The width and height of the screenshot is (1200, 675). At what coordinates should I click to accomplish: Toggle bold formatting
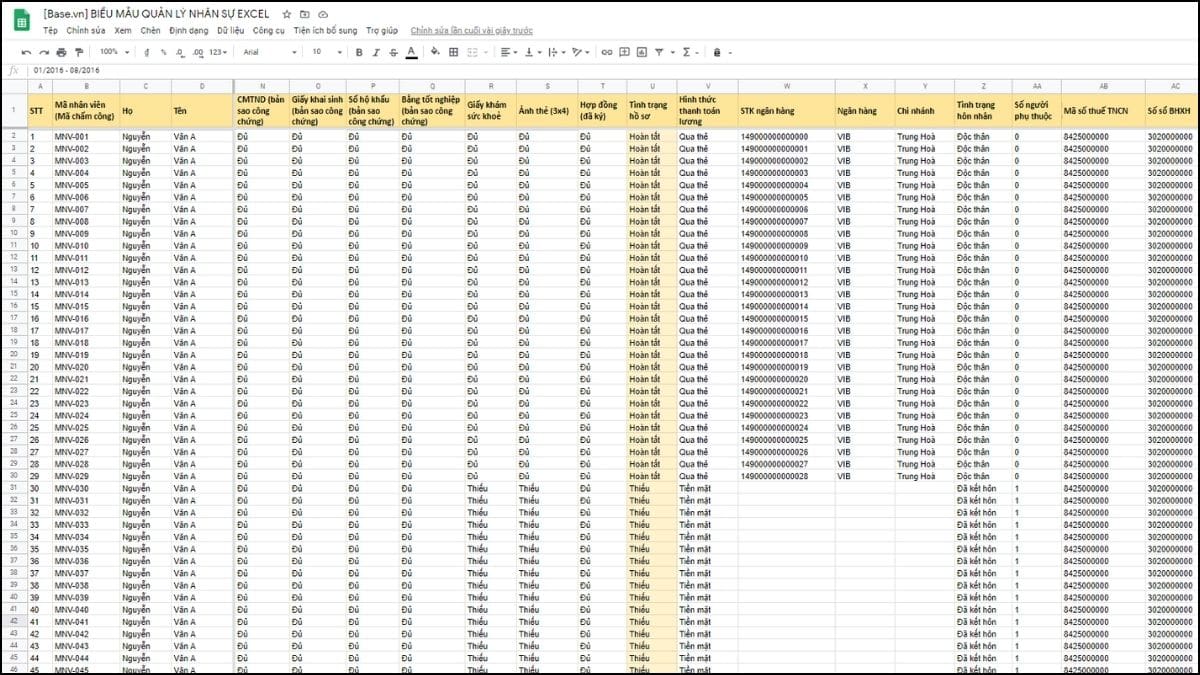point(357,52)
